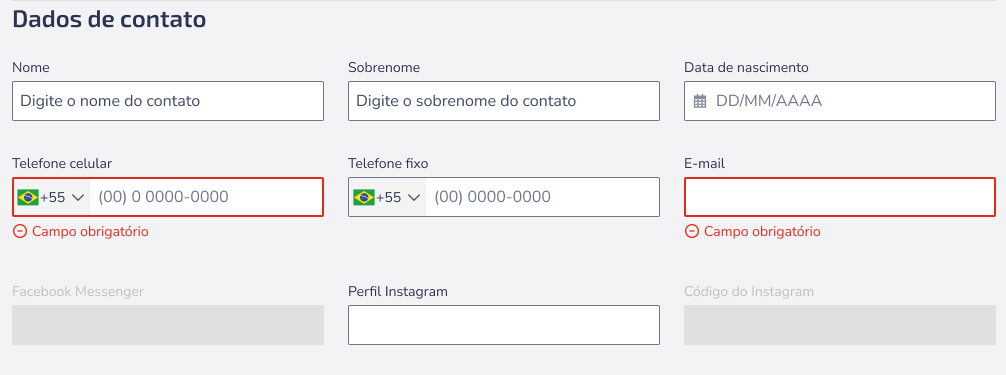Click the error icon below Telefone celular
Image resolution: width=1006 pixels, height=375 pixels.
click(x=20, y=232)
